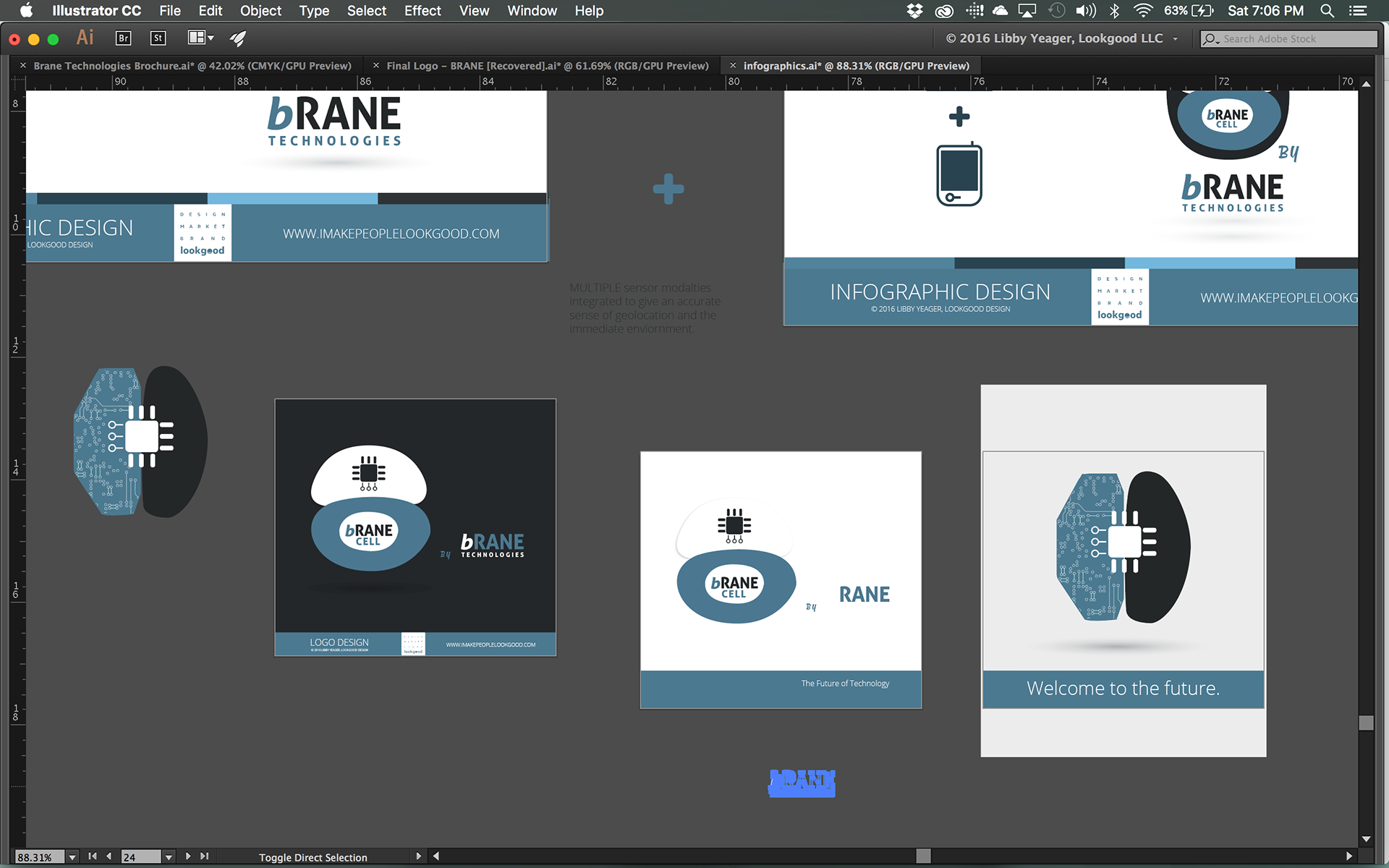Screen dimensions: 1389x868
Task: Go to previous artboard button
Action: tap(109, 856)
